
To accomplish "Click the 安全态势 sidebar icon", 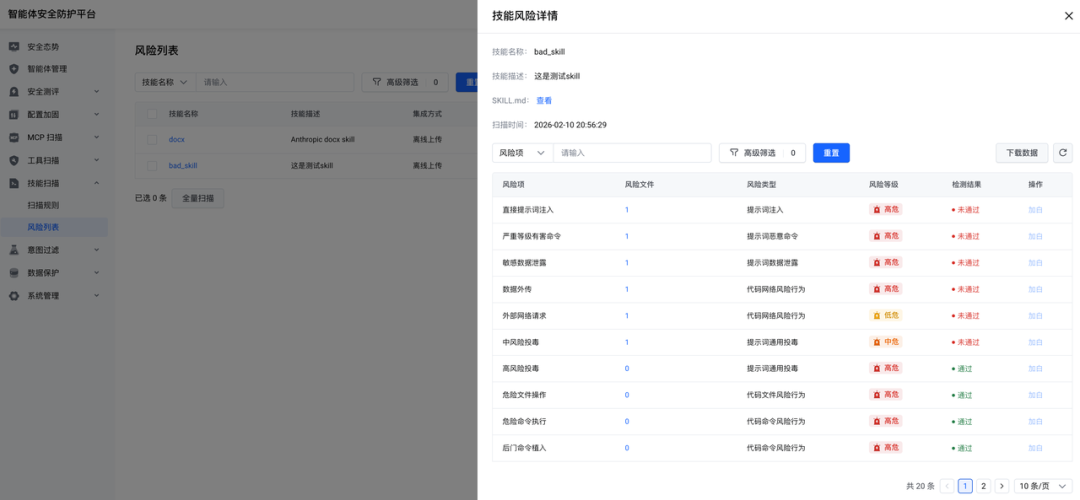I will (14, 47).
